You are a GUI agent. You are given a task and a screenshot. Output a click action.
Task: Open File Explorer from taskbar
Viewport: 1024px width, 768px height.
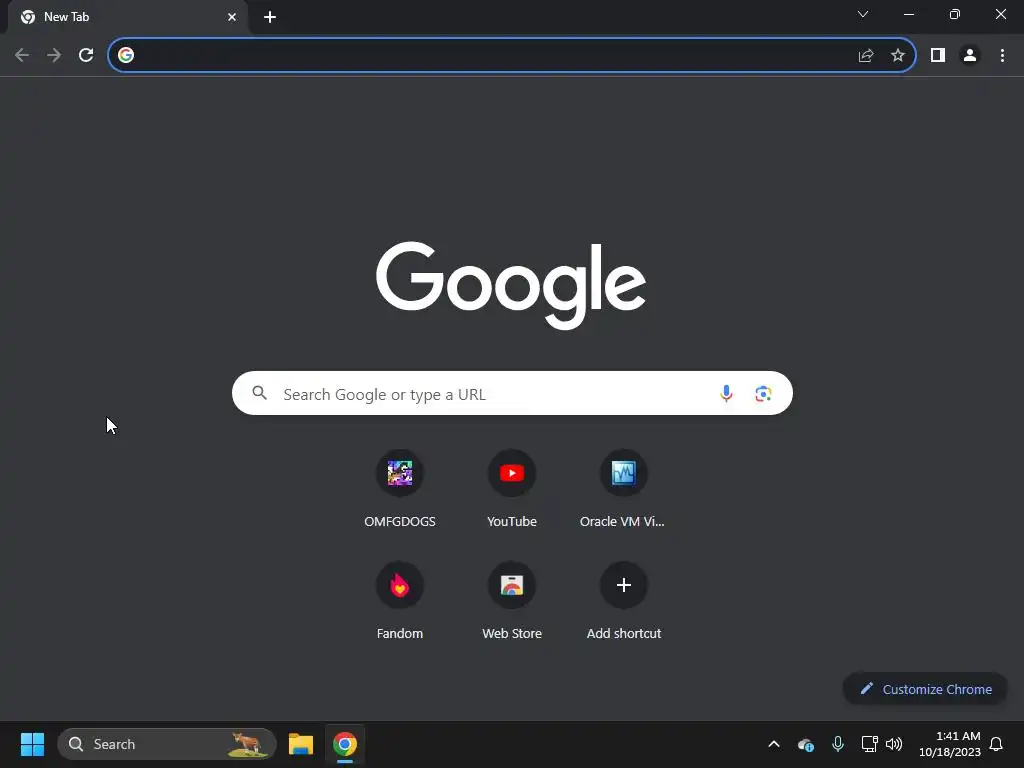click(x=301, y=744)
